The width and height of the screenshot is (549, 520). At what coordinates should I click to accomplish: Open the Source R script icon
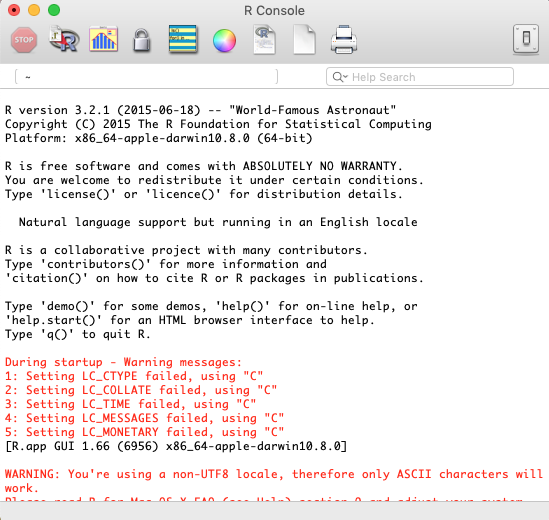tap(64, 39)
